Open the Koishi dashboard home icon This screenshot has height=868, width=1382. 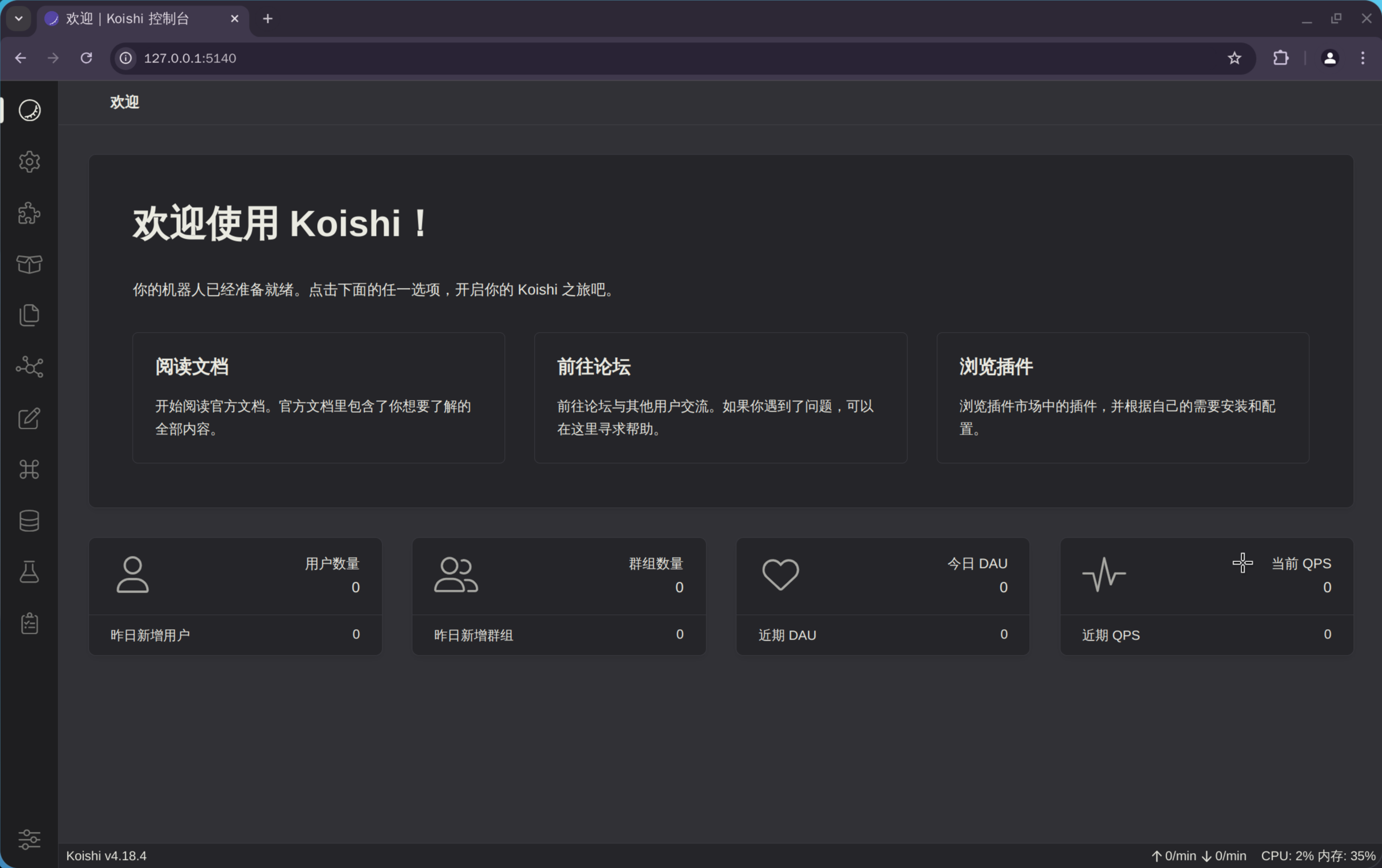coord(29,111)
